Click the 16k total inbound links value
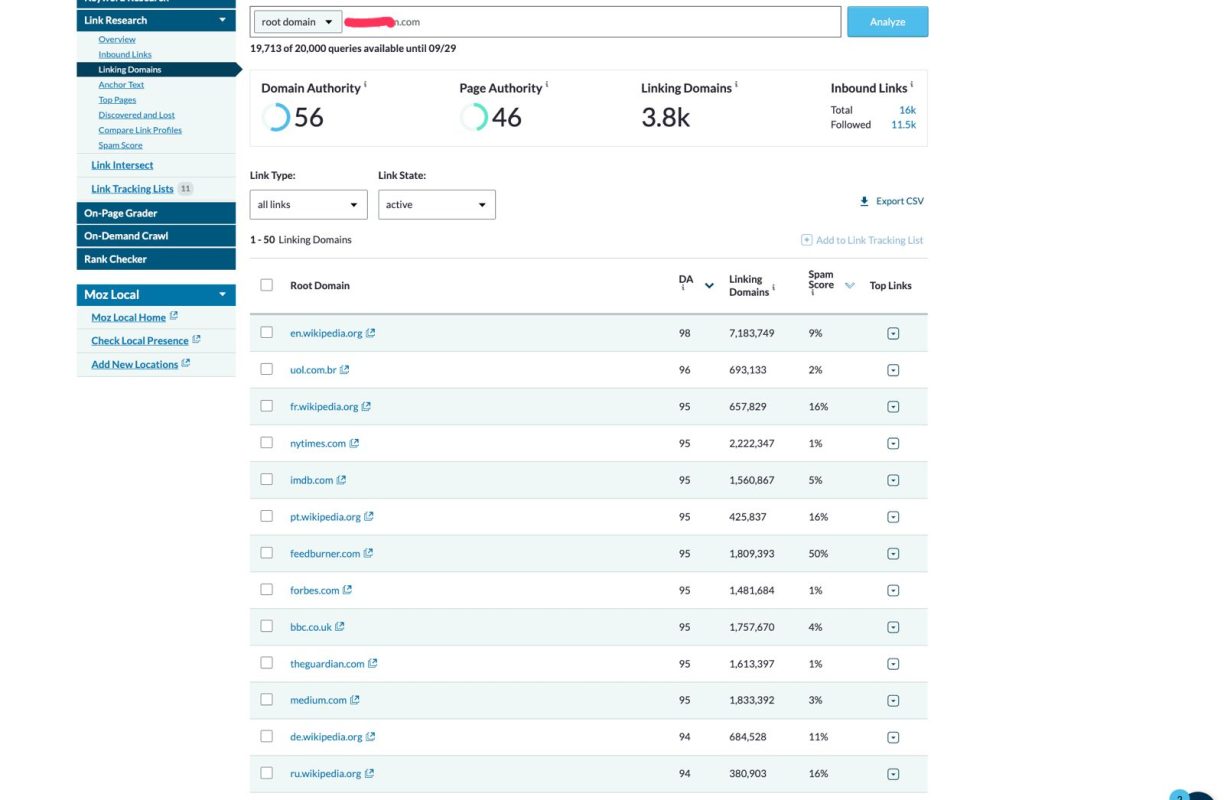Image resolution: width=1224 pixels, height=800 pixels. pyautogui.click(x=907, y=110)
